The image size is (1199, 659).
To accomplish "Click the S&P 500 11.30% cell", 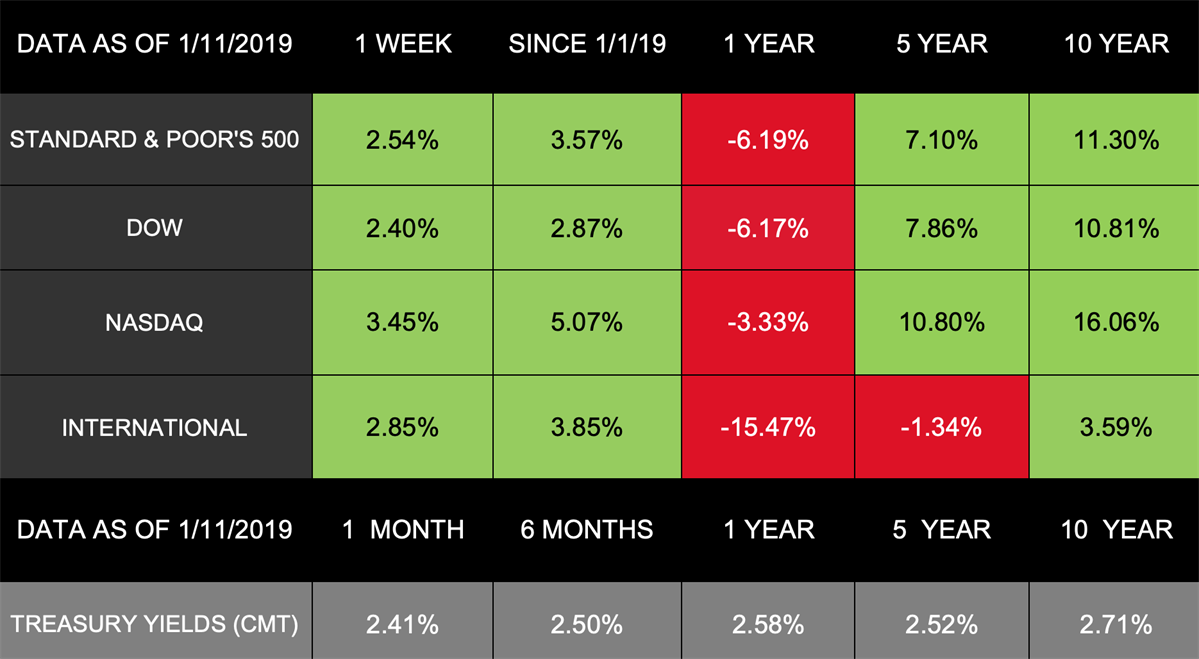I will coord(1115,140).
